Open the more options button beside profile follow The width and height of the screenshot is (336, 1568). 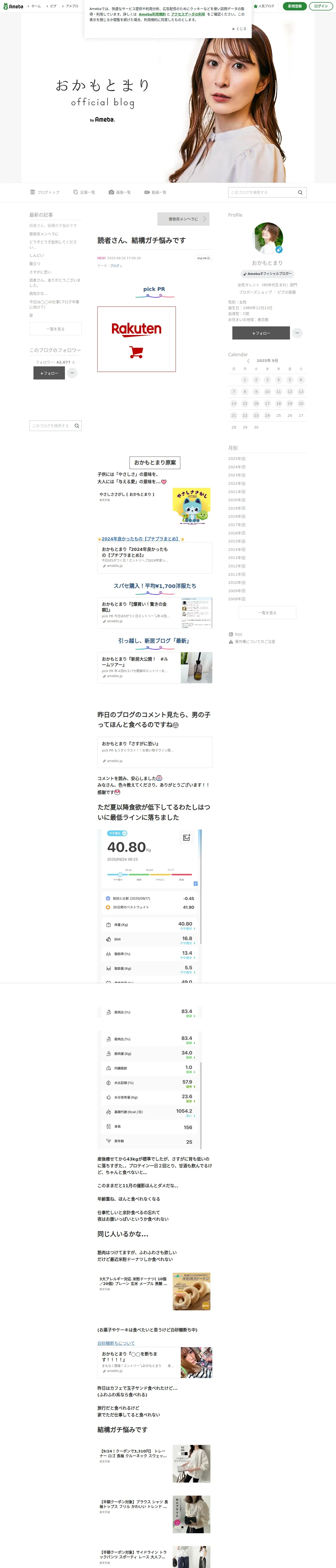[x=297, y=333]
